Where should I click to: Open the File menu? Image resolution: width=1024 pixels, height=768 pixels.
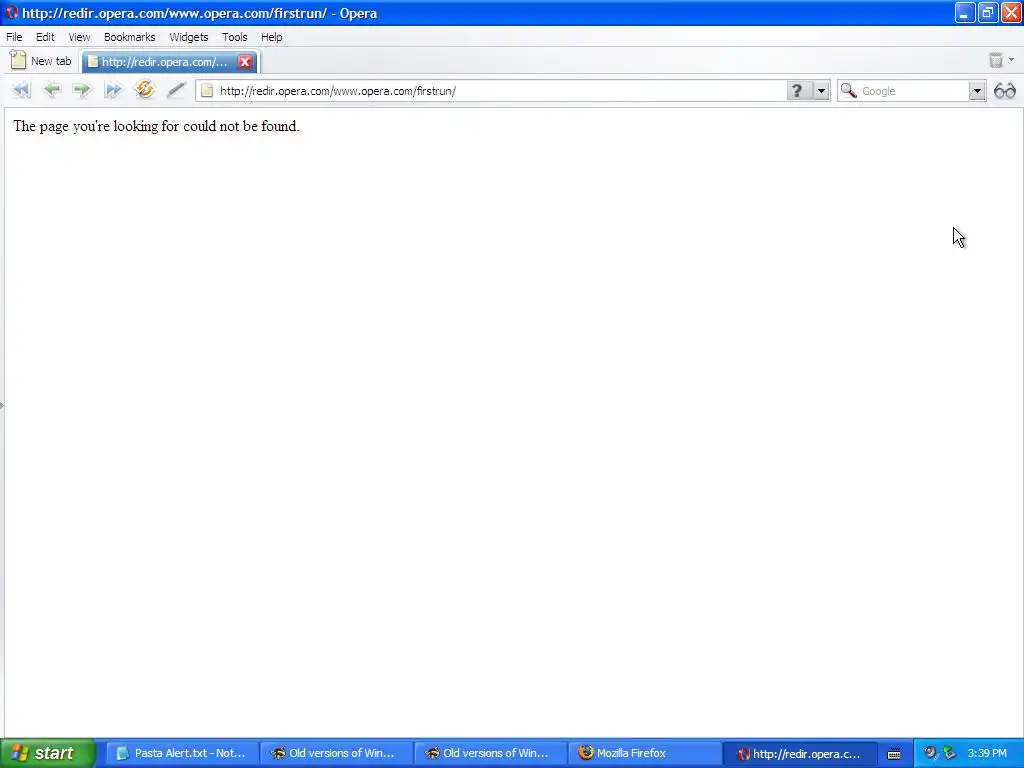coord(14,37)
